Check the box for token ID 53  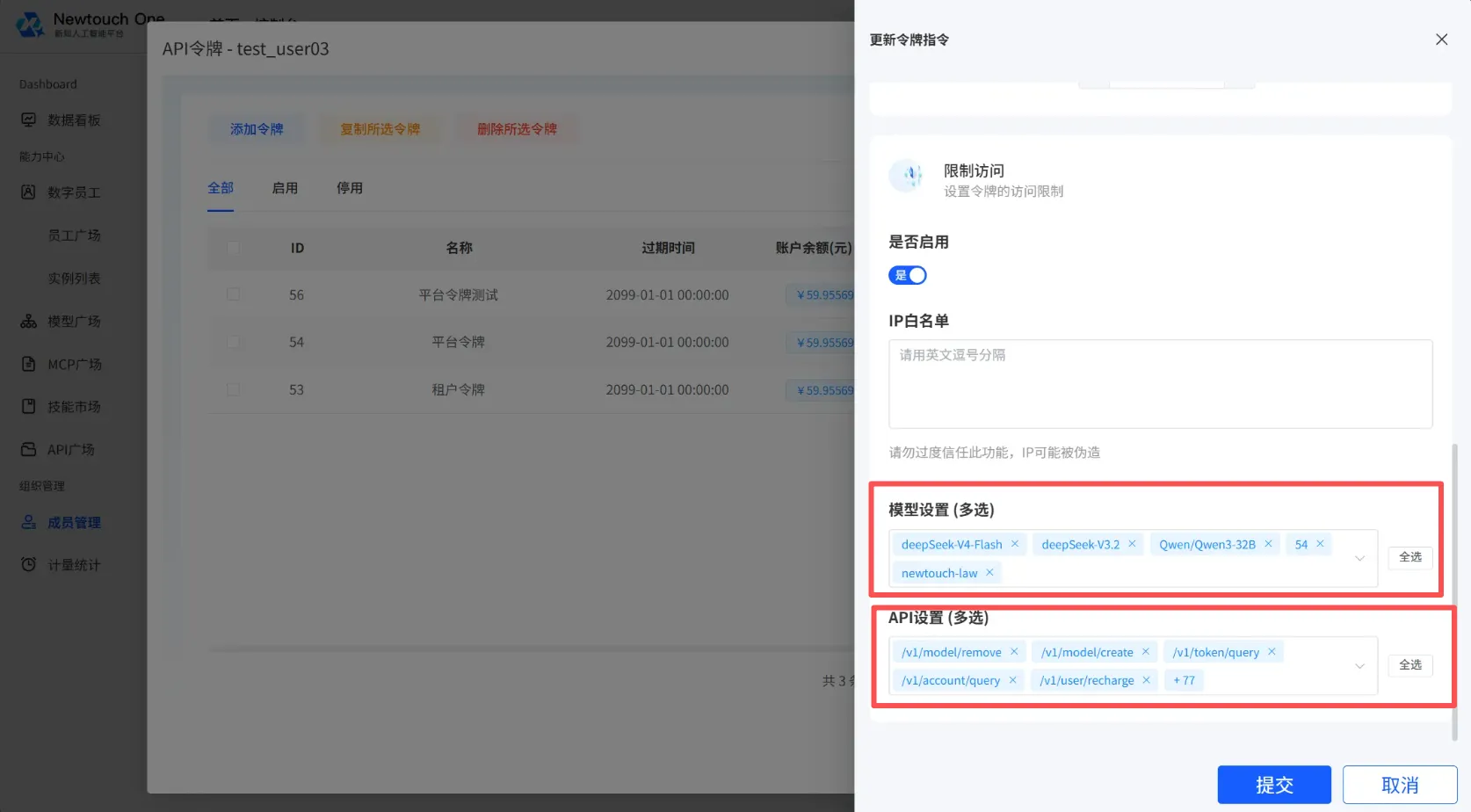click(233, 389)
